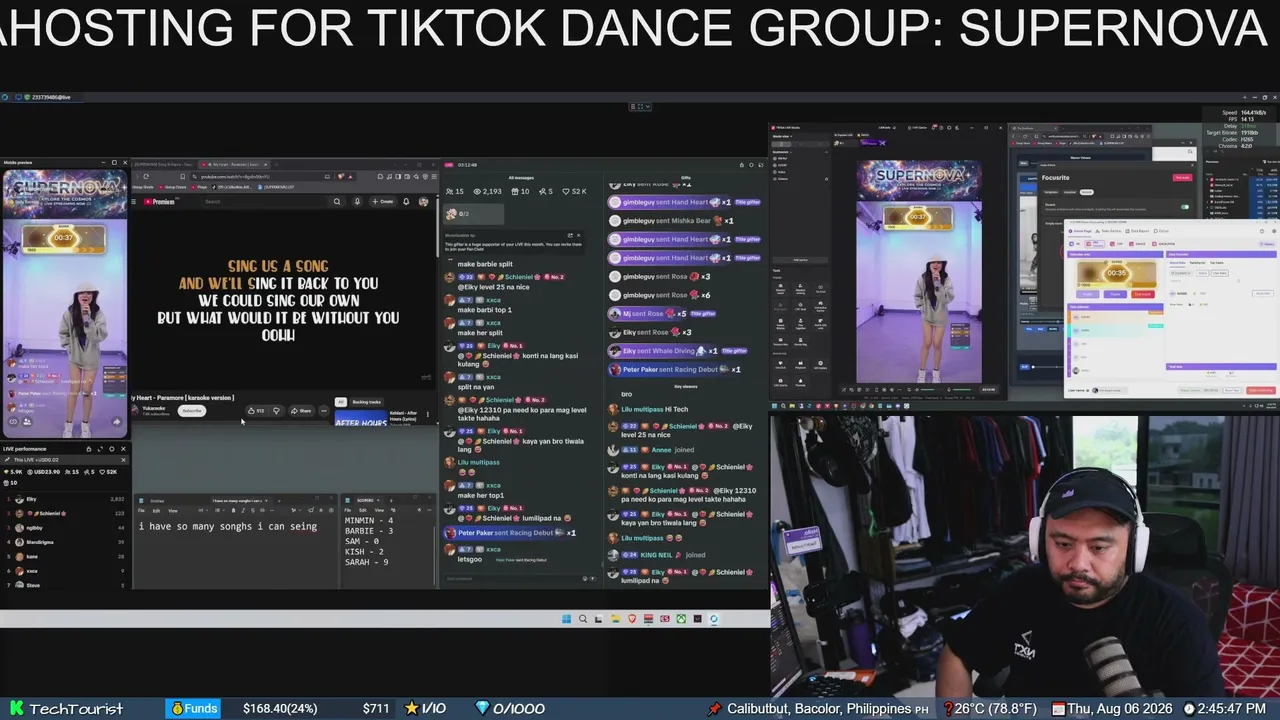Image resolution: width=1280 pixels, height=720 pixels.
Task: Close the This LIVE earnings banner
Action: [x=121, y=460]
